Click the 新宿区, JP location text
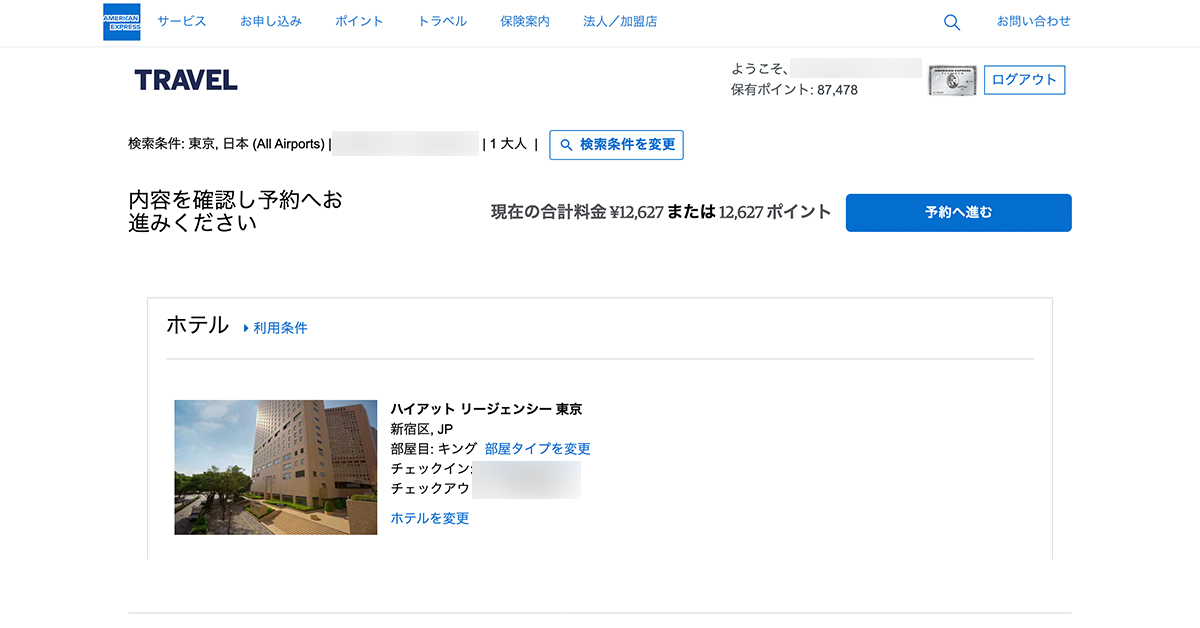This screenshot has width=1200, height=628. pos(421,429)
